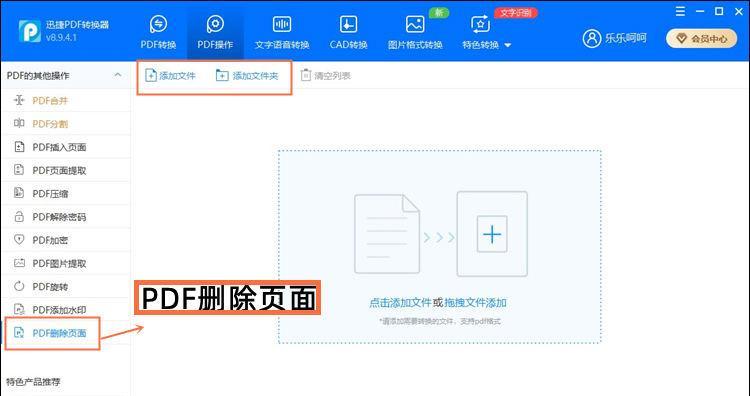
Task: Click 添加文件 button
Action: coord(170,76)
